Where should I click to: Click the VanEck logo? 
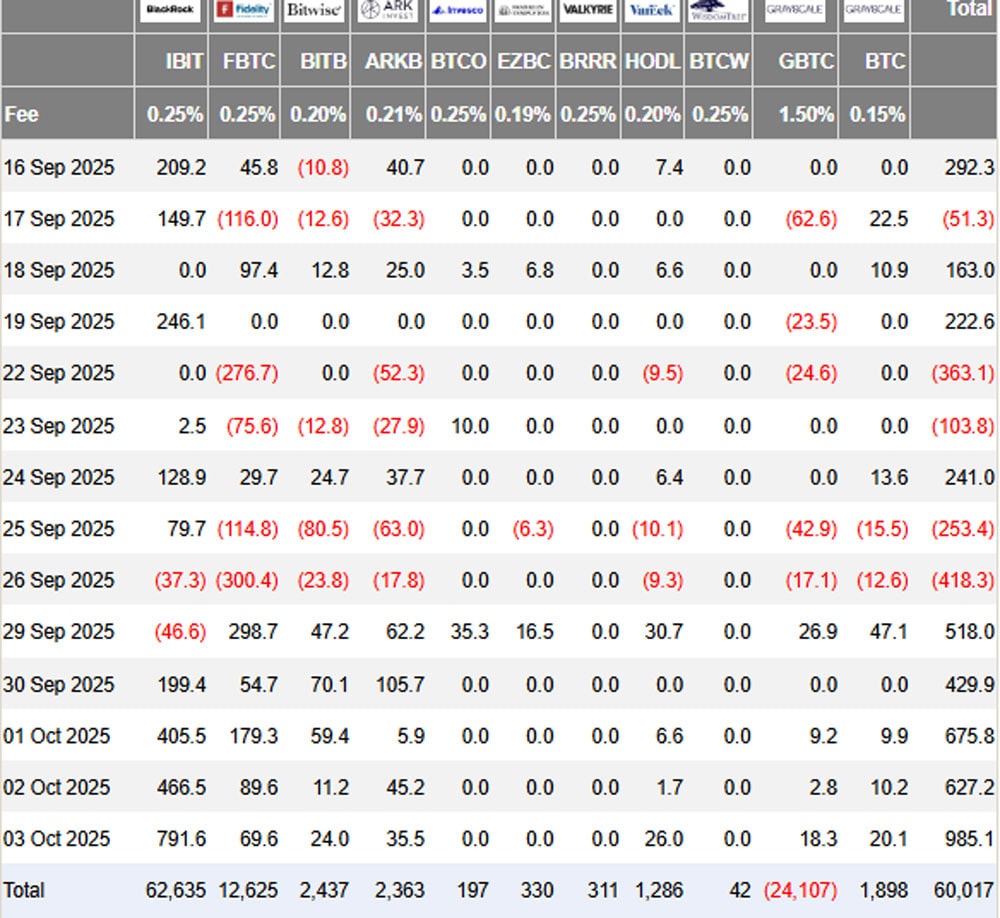click(x=653, y=11)
